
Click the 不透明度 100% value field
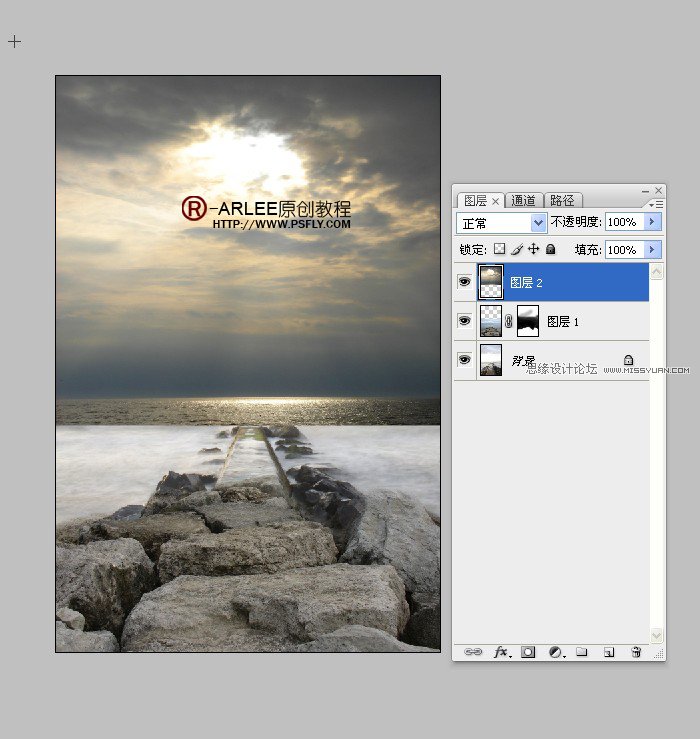(624, 222)
